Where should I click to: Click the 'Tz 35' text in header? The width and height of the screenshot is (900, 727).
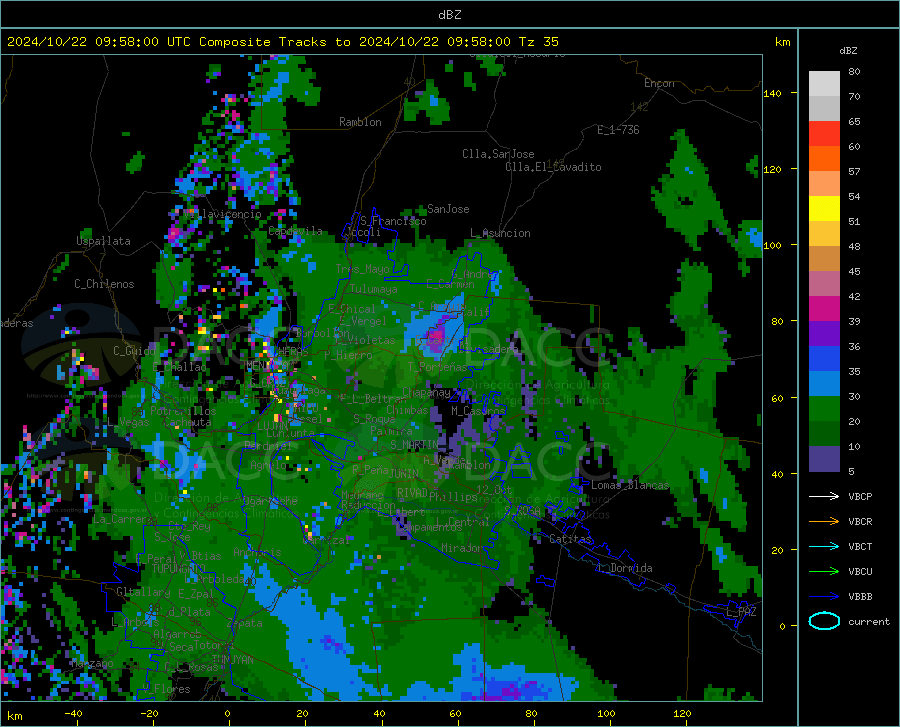538,42
